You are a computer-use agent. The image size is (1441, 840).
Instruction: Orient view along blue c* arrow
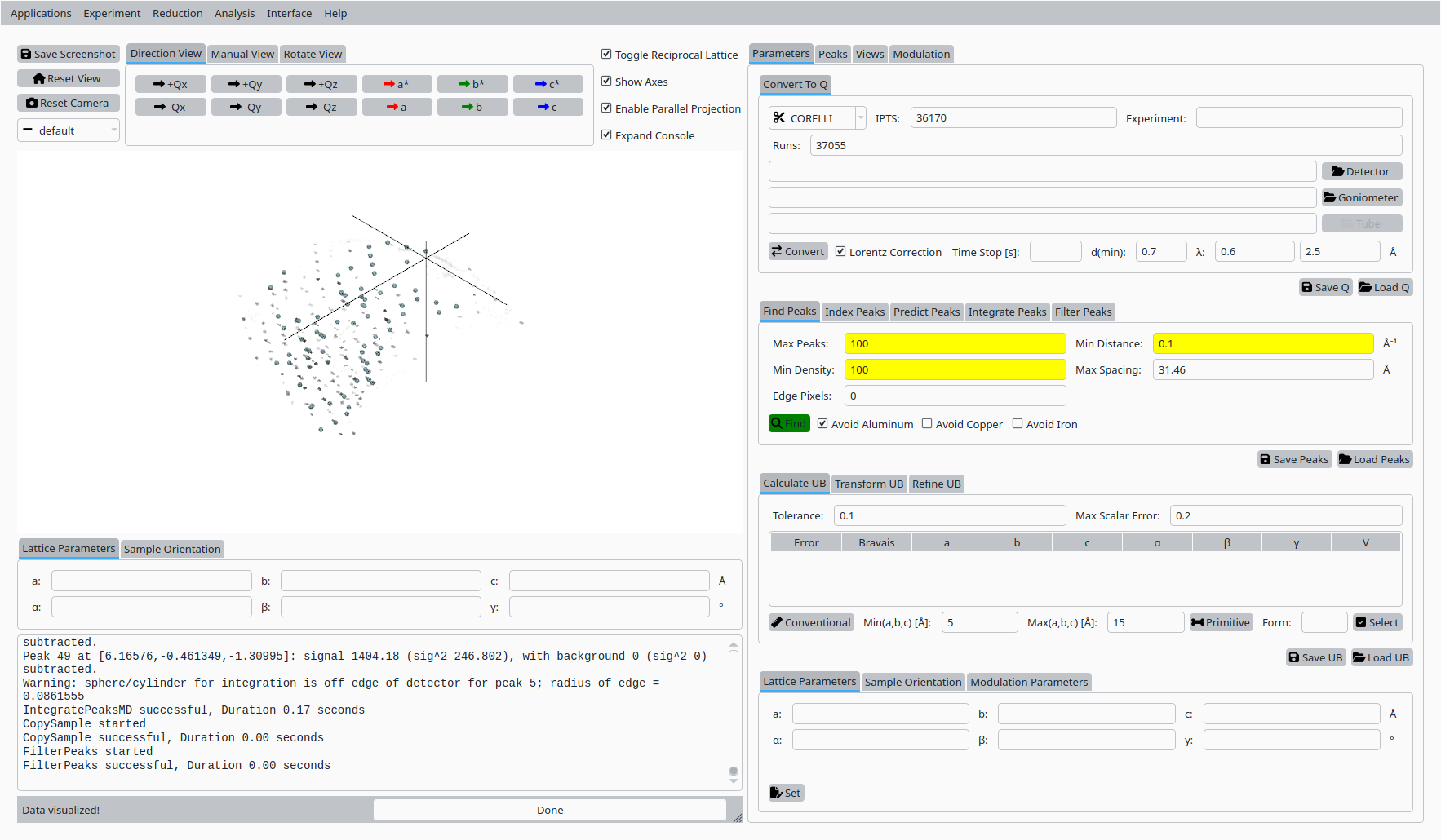[x=548, y=84]
